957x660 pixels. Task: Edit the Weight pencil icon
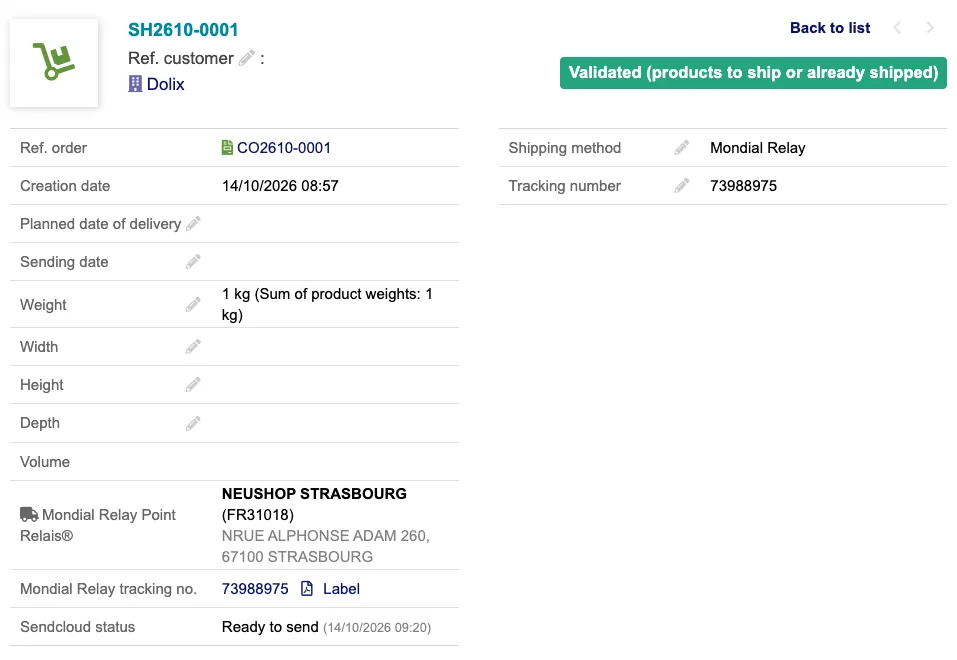193,304
